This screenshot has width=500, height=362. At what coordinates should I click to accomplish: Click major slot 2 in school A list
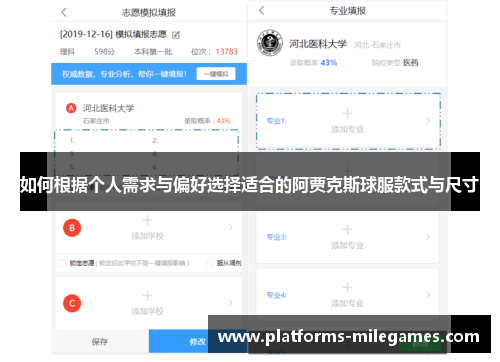(155, 141)
